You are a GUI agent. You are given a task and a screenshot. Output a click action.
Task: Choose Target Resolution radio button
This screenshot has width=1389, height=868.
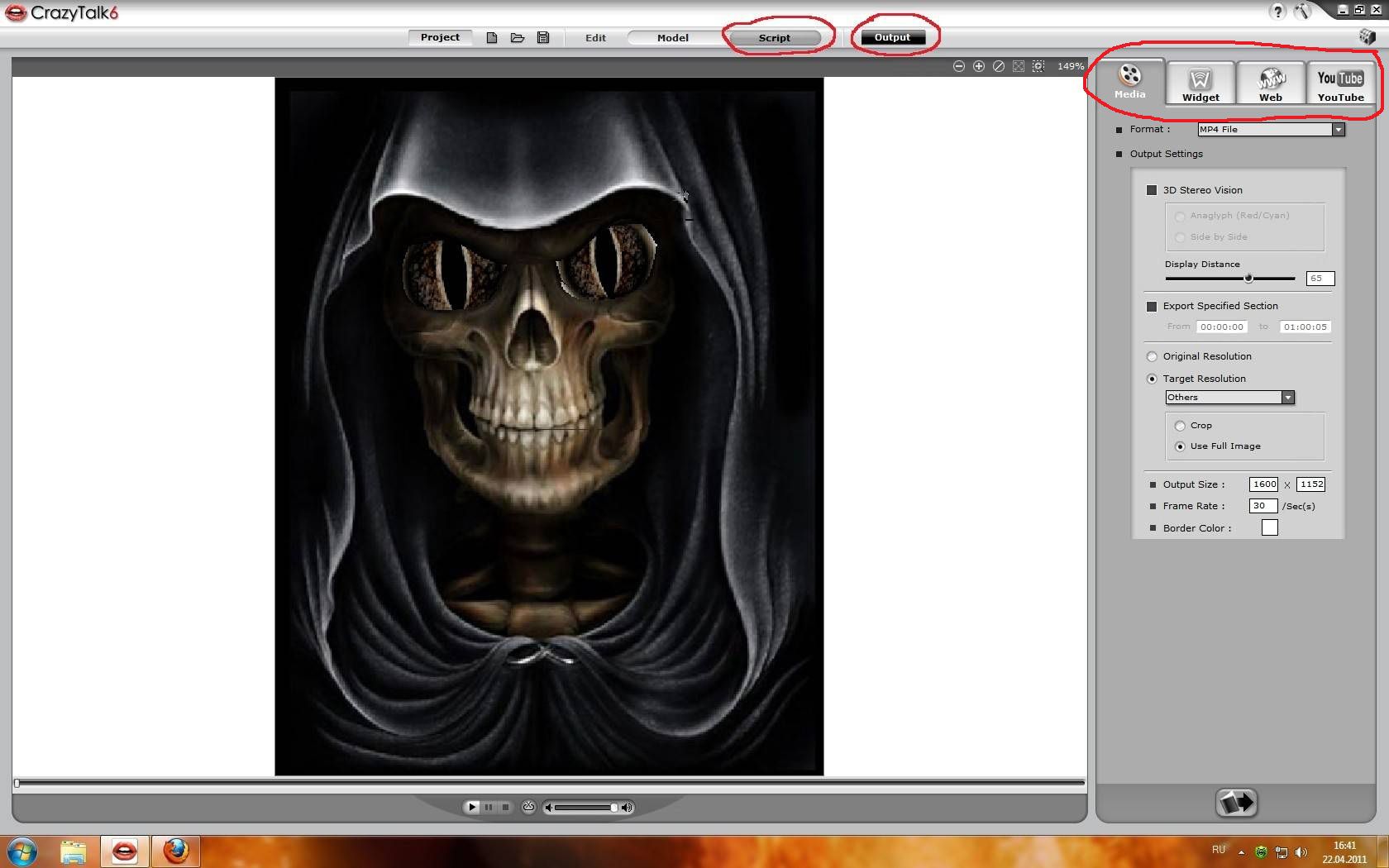(1152, 379)
